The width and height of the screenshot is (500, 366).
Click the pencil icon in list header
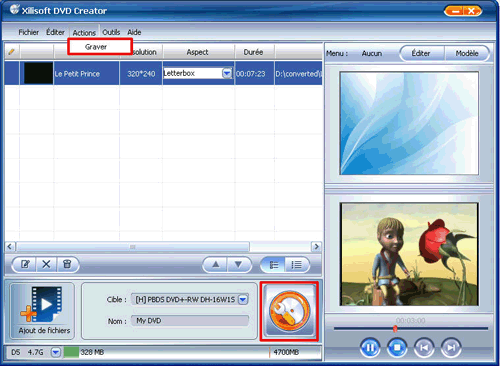(x=12, y=52)
